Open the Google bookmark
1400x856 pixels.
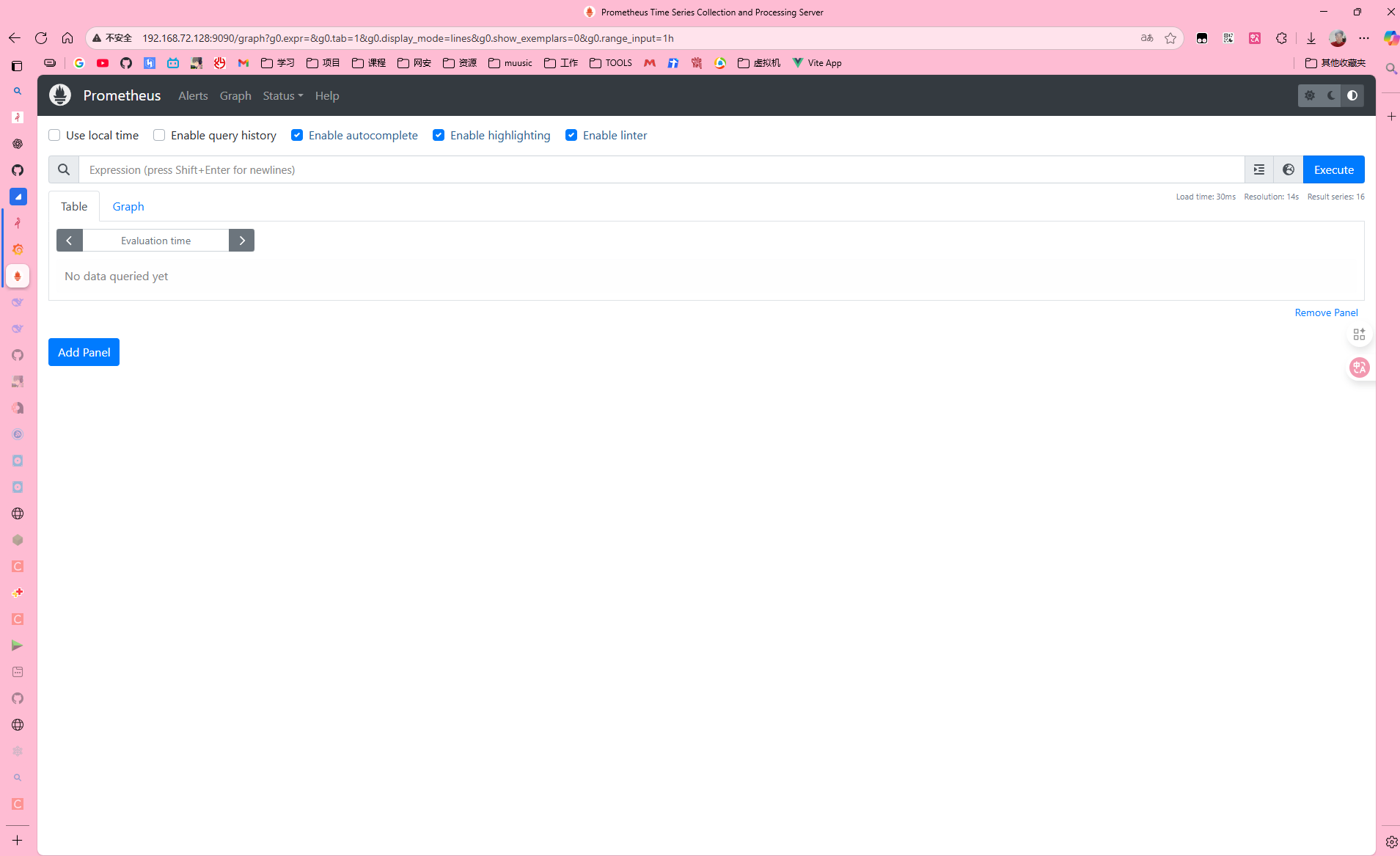click(79, 63)
